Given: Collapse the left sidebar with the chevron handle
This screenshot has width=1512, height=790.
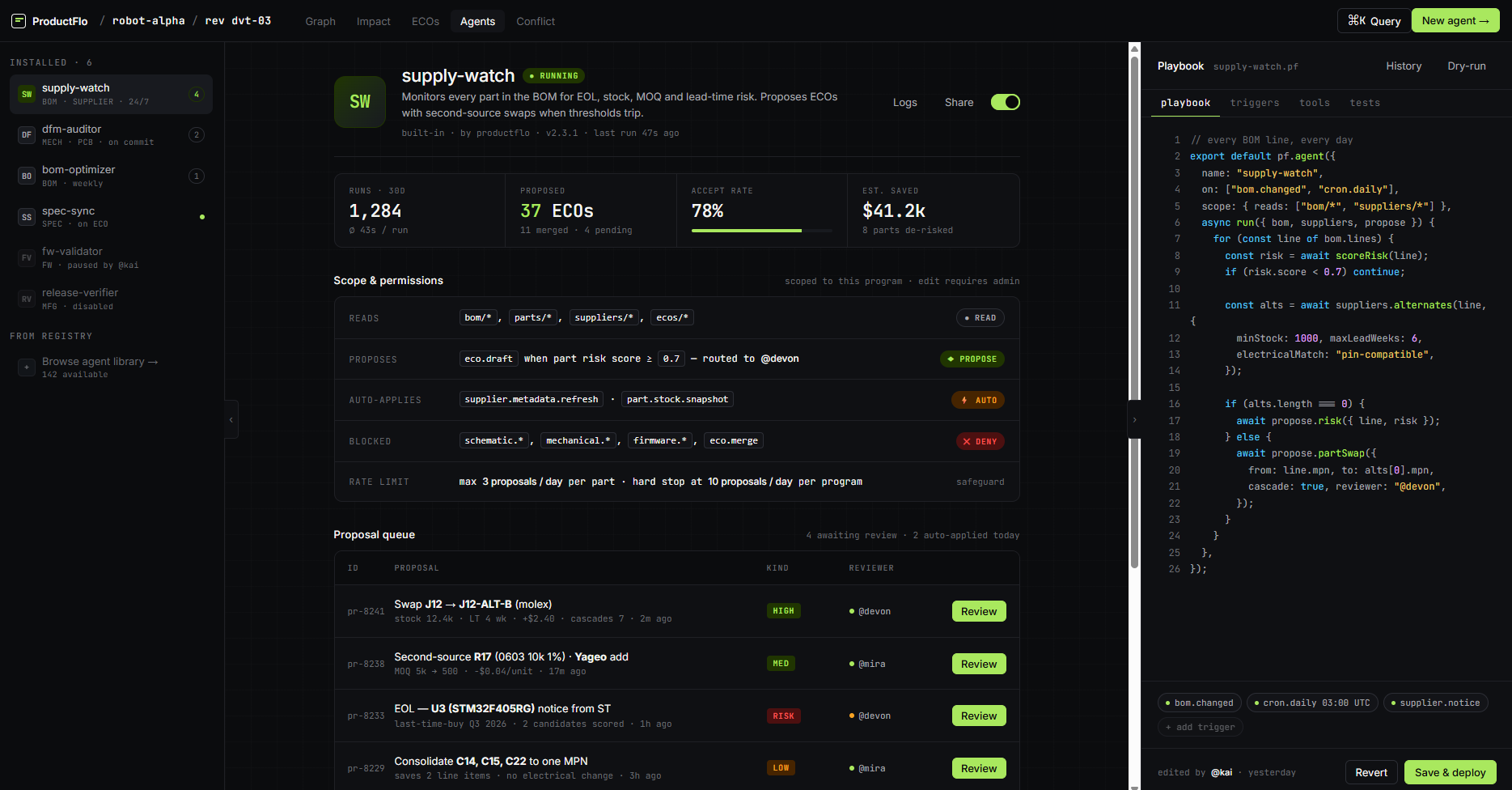Looking at the screenshot, I should coord(231,419).
